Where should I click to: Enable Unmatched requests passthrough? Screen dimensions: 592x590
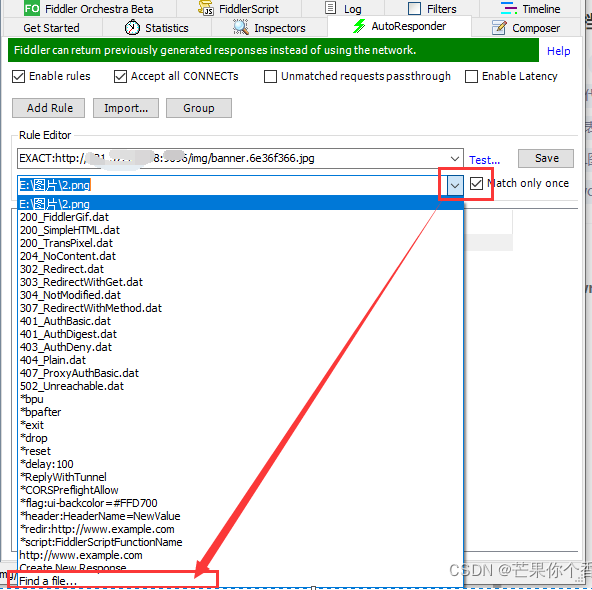[x=270, y=77]
